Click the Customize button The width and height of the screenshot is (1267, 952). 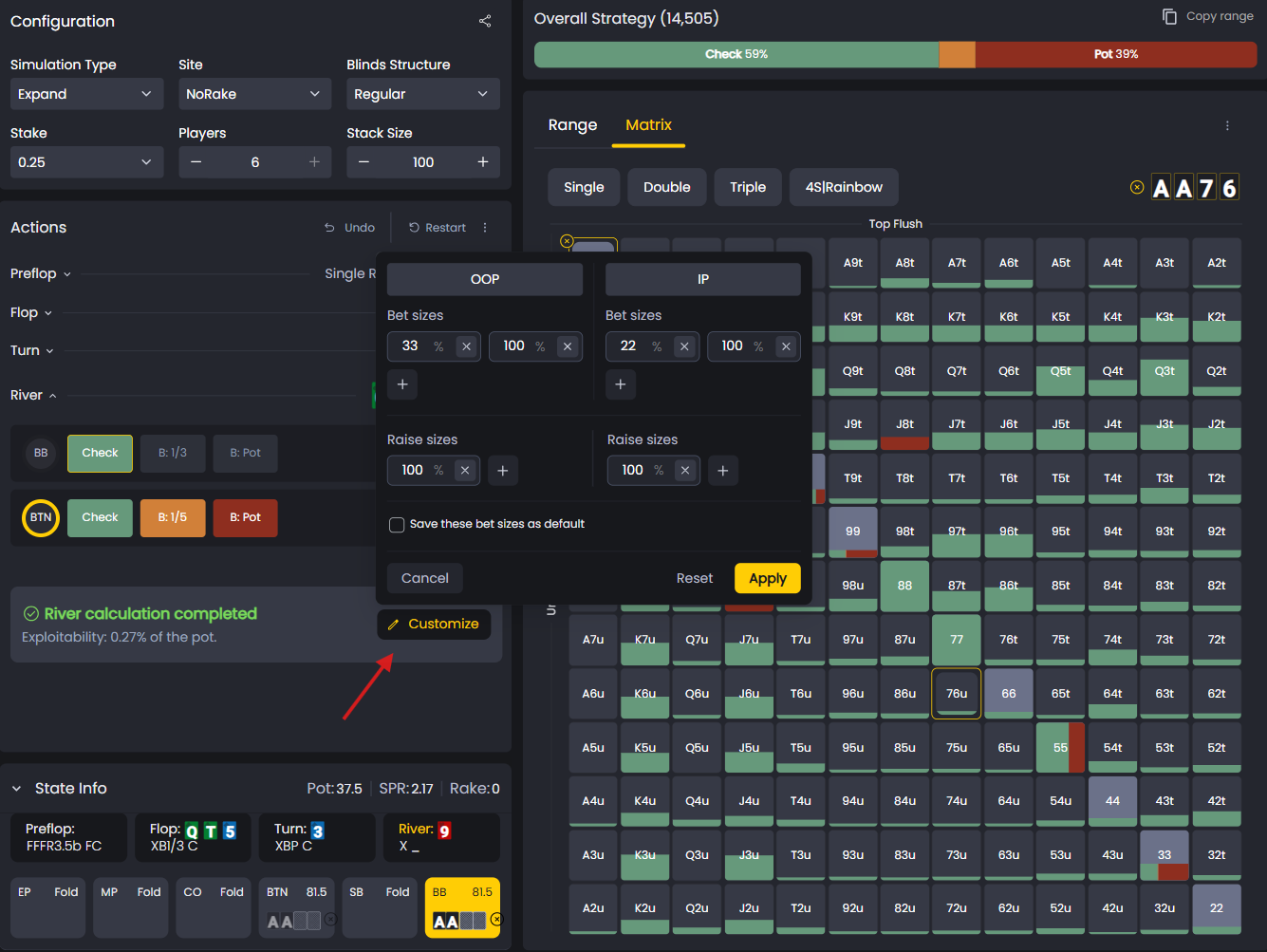tap(434, 625)
